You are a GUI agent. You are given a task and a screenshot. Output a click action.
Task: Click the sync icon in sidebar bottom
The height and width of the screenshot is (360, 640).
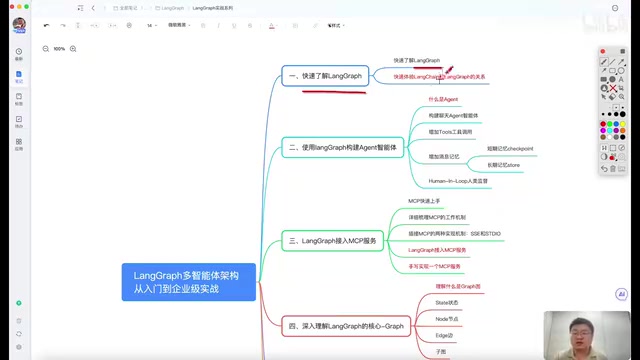click(19, 334)
